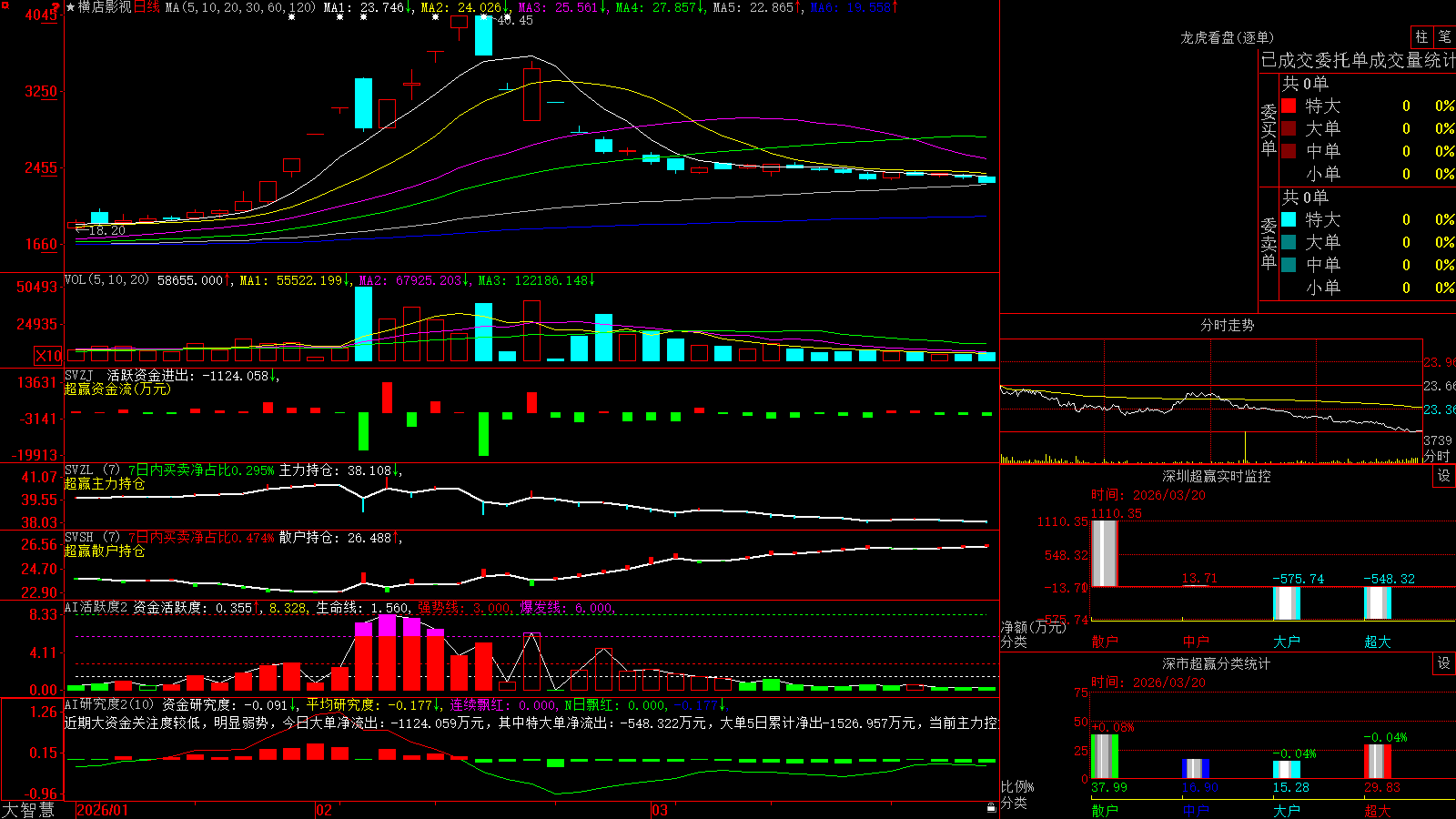Image resolution: width=1456 pixels, height=819 pixels.
Task: Open 设 settings for 深圳超赢实时监控
Action: 1444,476
